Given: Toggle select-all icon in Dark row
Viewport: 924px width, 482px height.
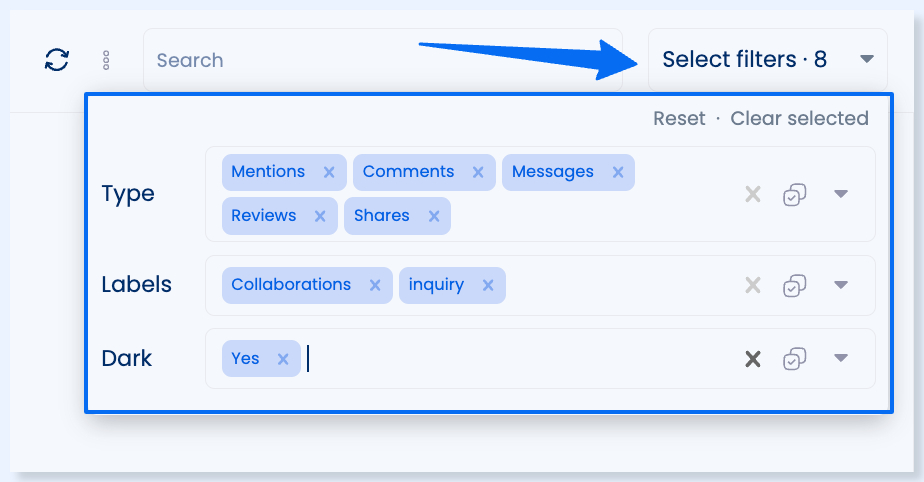Looking at the screenshot, I should (x=794, y=359).
